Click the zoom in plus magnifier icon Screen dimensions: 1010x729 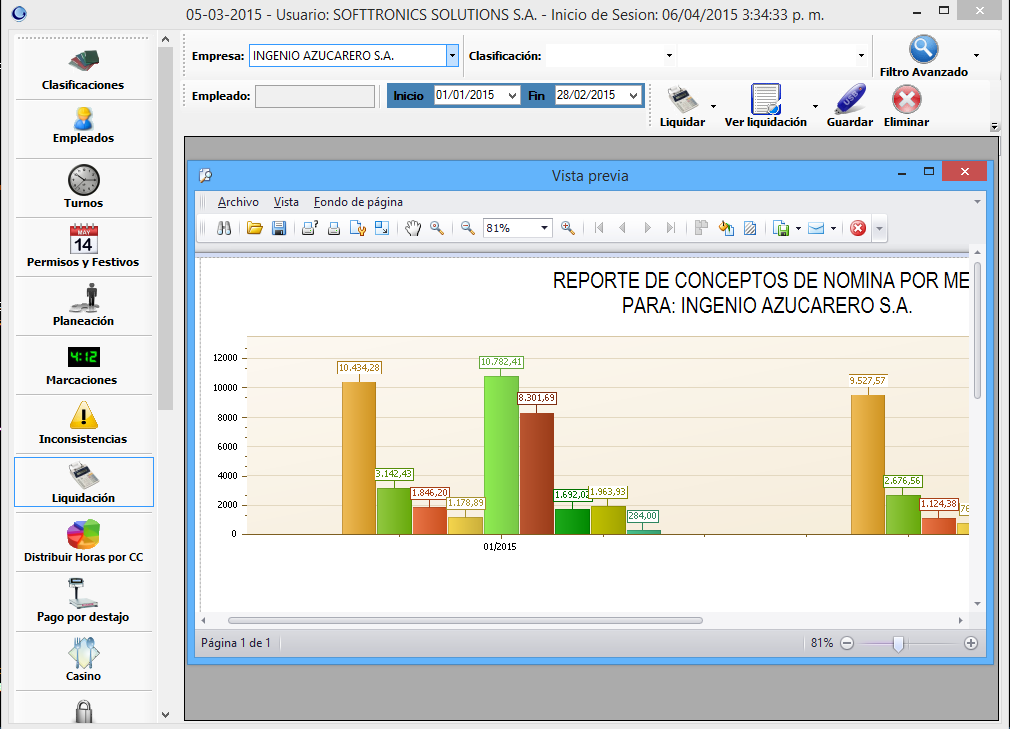pyautogui.click(x=568, y=228)
